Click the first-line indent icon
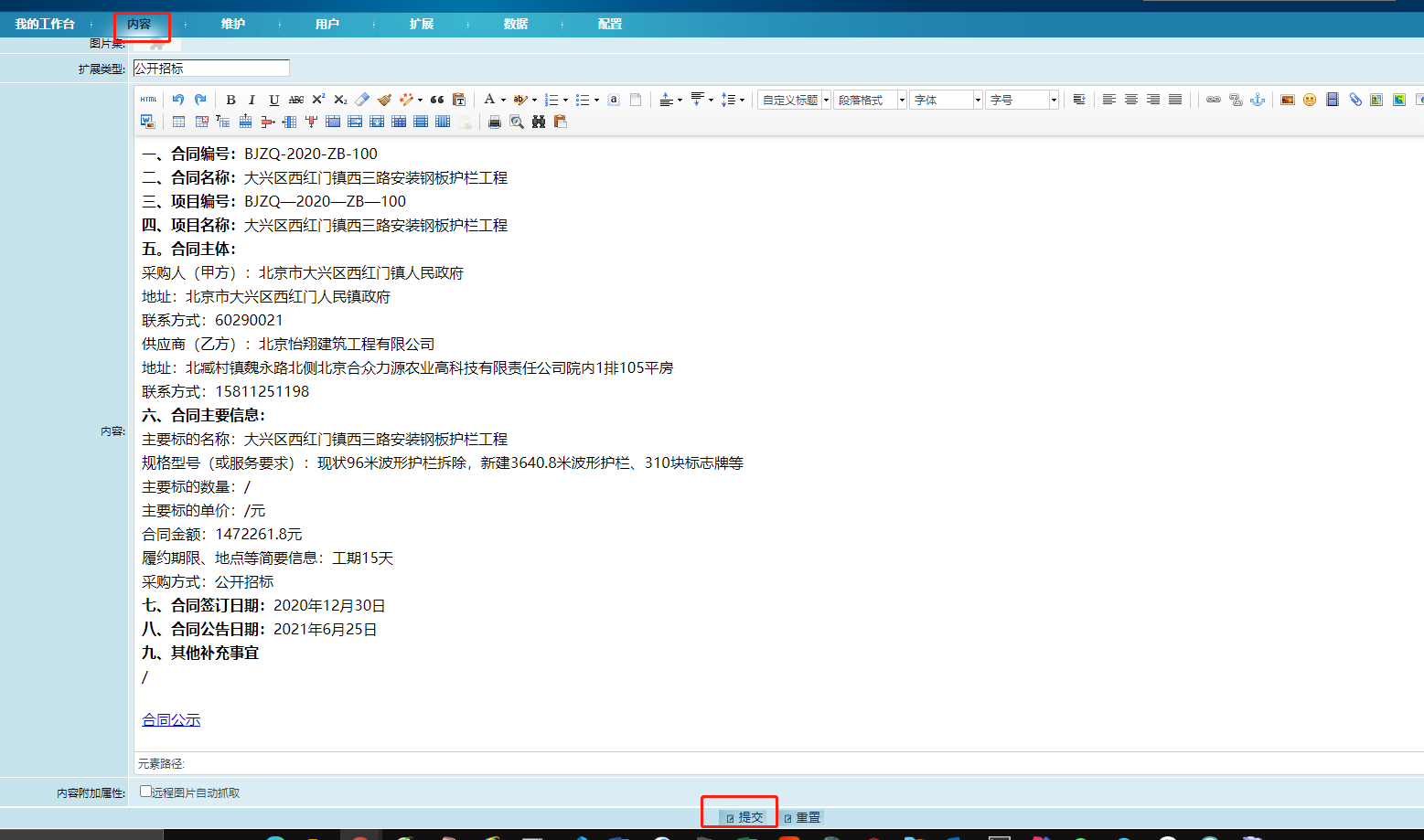 coord(1079,100)
